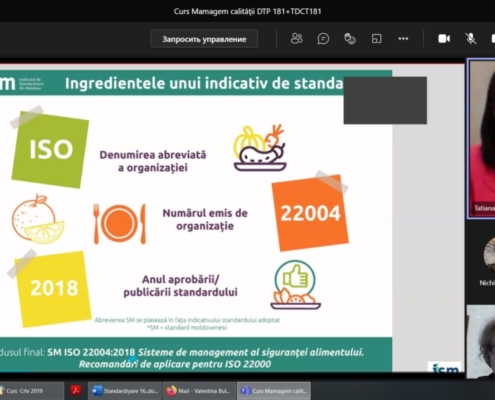
Task: Open the reactions icon in meeting toolbar
Action: tap(350, 39)
